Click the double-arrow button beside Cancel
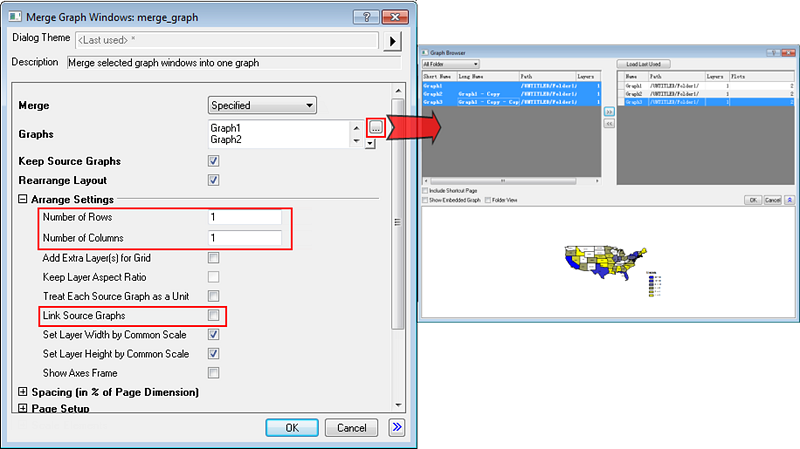 click(396, 427)
